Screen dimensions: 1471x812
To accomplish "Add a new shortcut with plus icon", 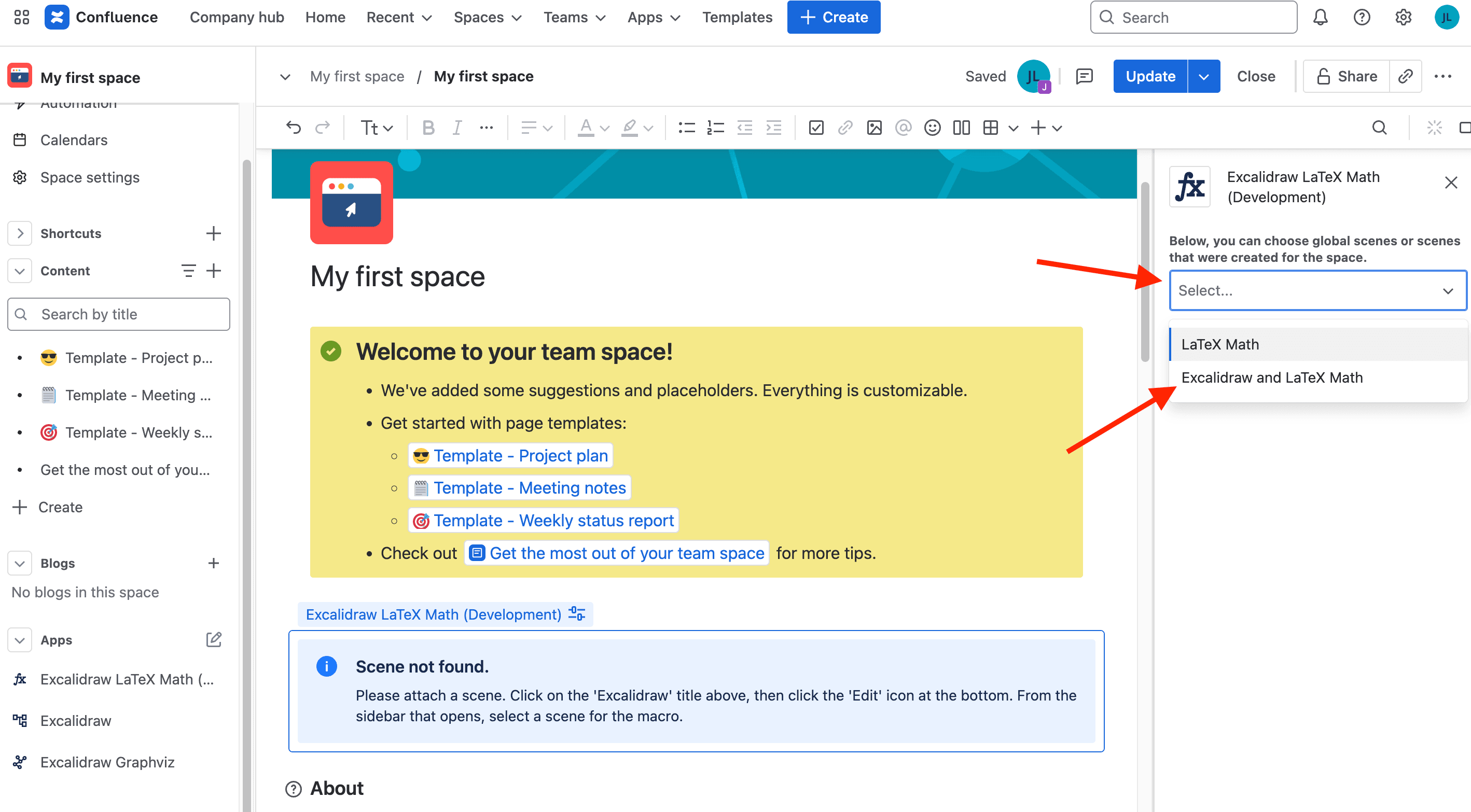I will tap(213, 233).
